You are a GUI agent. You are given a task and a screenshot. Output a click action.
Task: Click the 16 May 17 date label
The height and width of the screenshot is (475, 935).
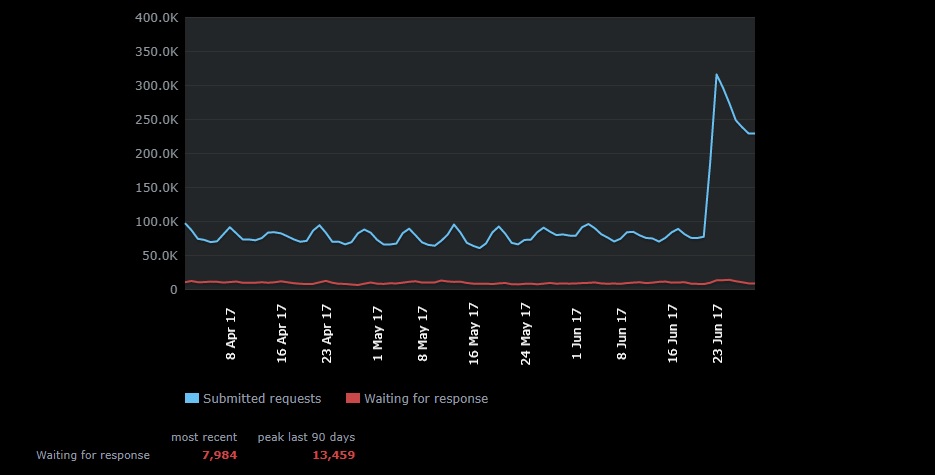tap(473, 334)
